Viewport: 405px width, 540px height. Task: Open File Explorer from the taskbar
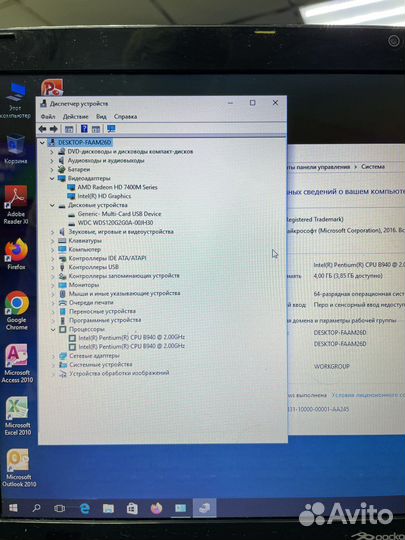coord(108,509)
